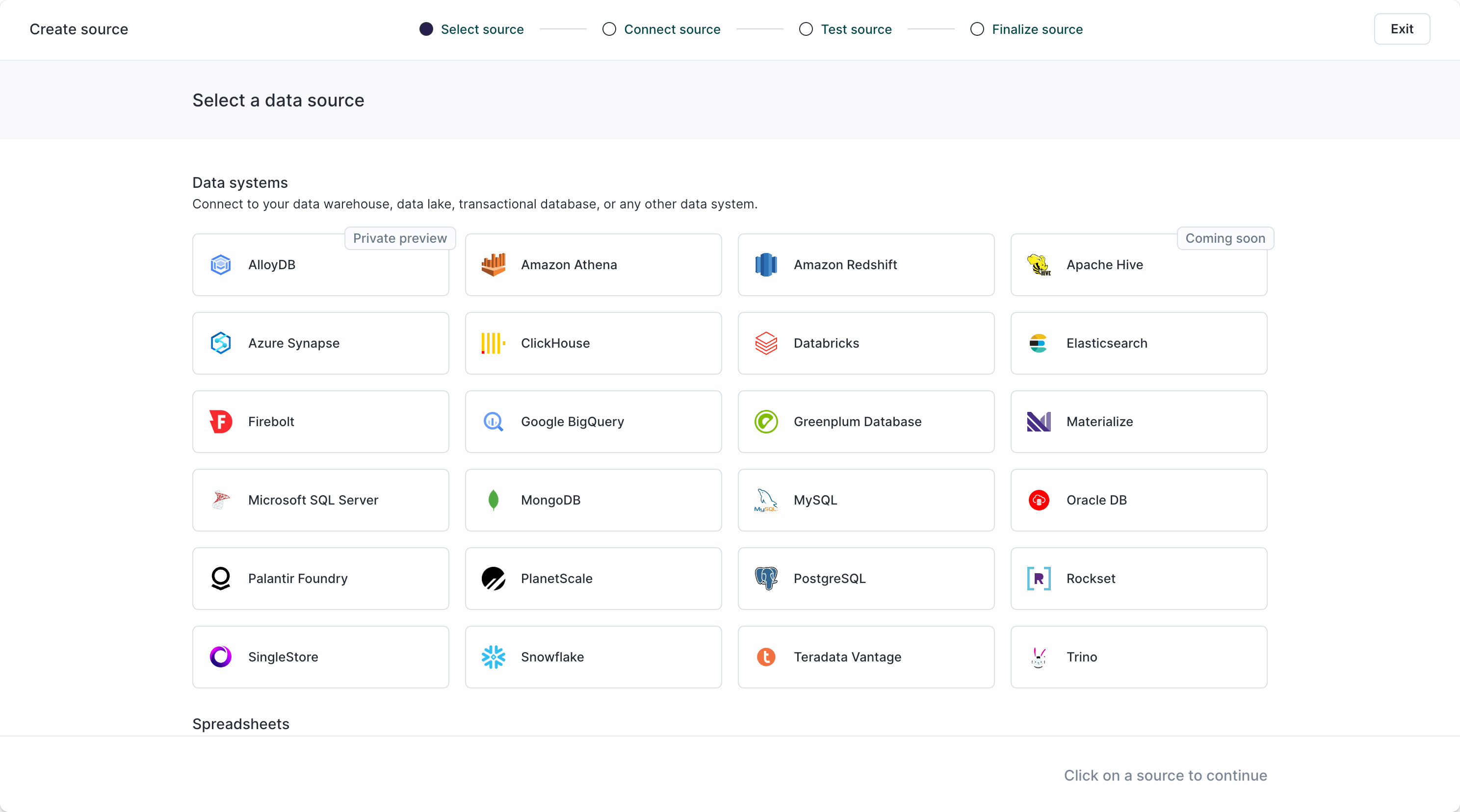Click the Elasticsearch card label text
1460x812 pixels.
[x=1107, y=343]
